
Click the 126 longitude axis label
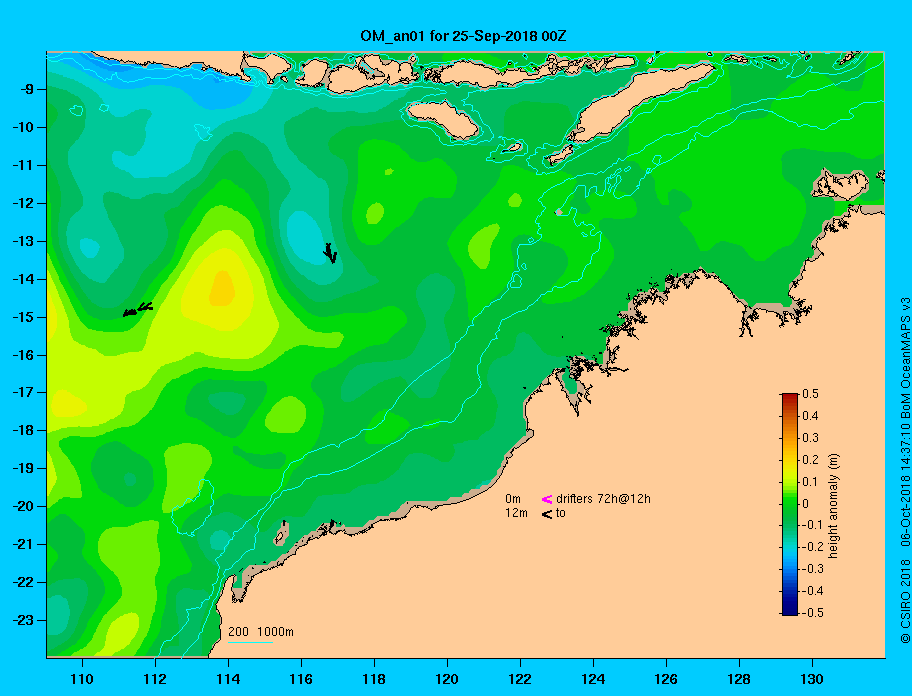click(666, 679)
